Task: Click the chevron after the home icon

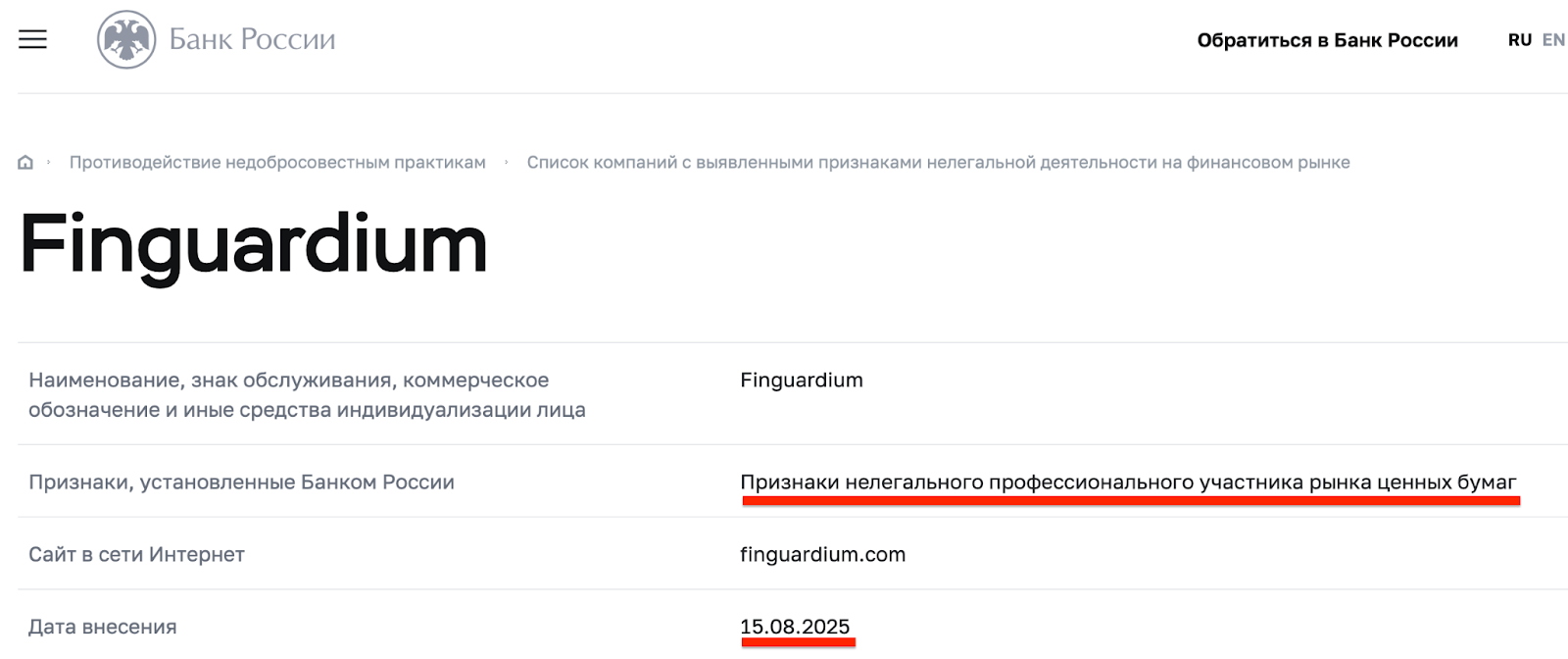Action: [x=49, y=162]
